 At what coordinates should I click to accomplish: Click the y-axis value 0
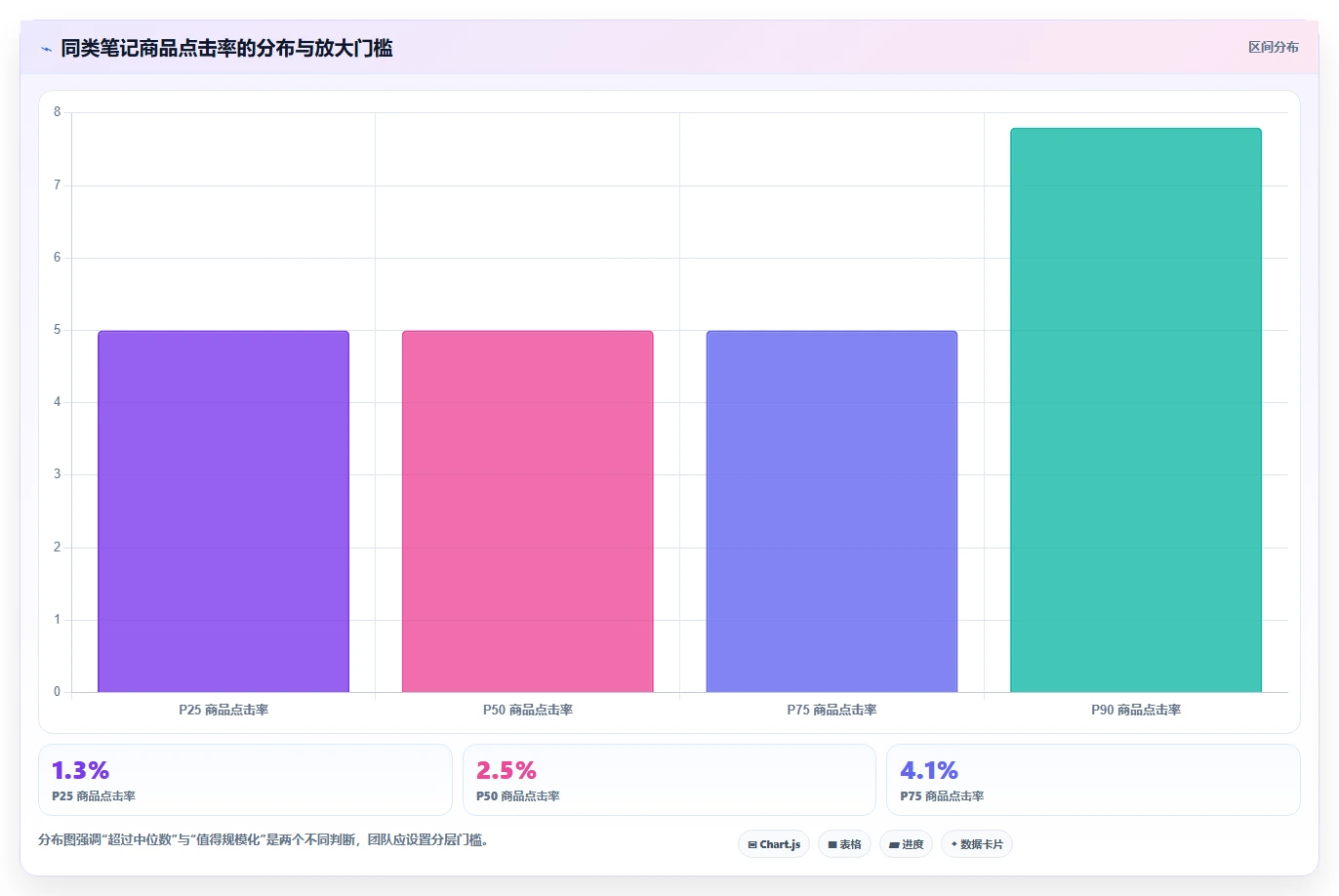(x=58, y=692)
